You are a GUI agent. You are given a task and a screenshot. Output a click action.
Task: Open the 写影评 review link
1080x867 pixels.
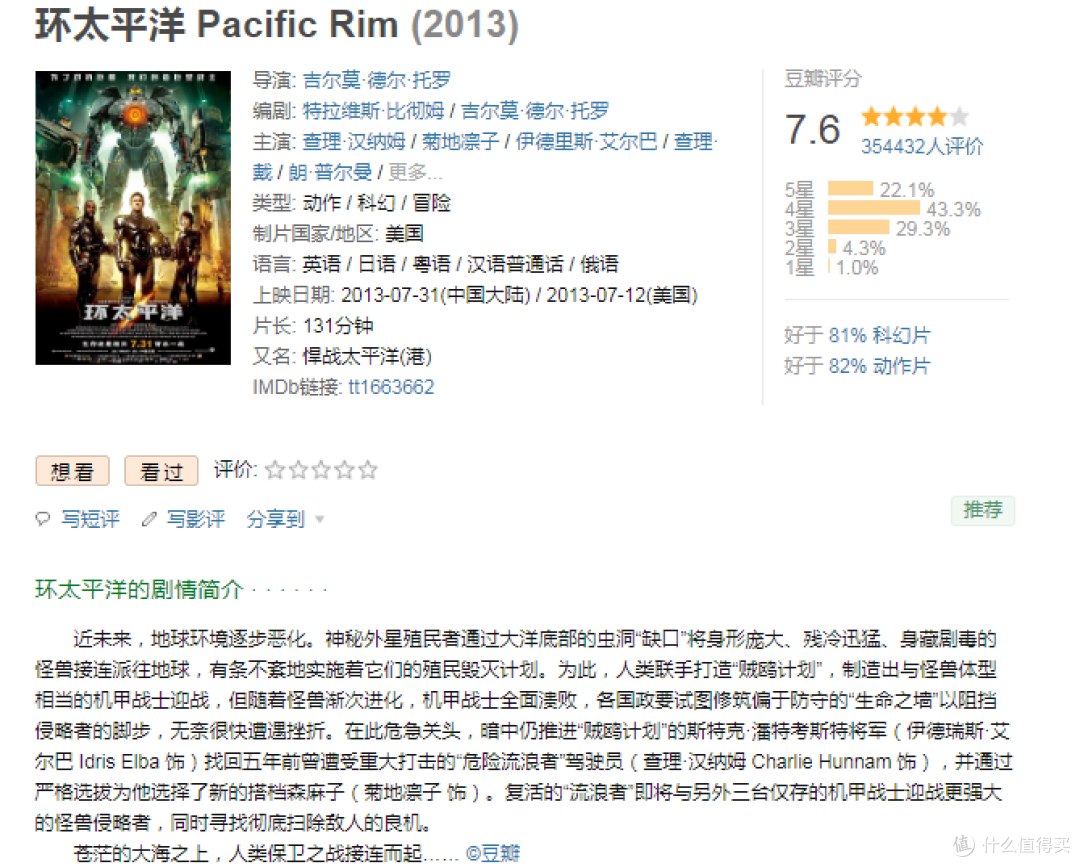196,519
